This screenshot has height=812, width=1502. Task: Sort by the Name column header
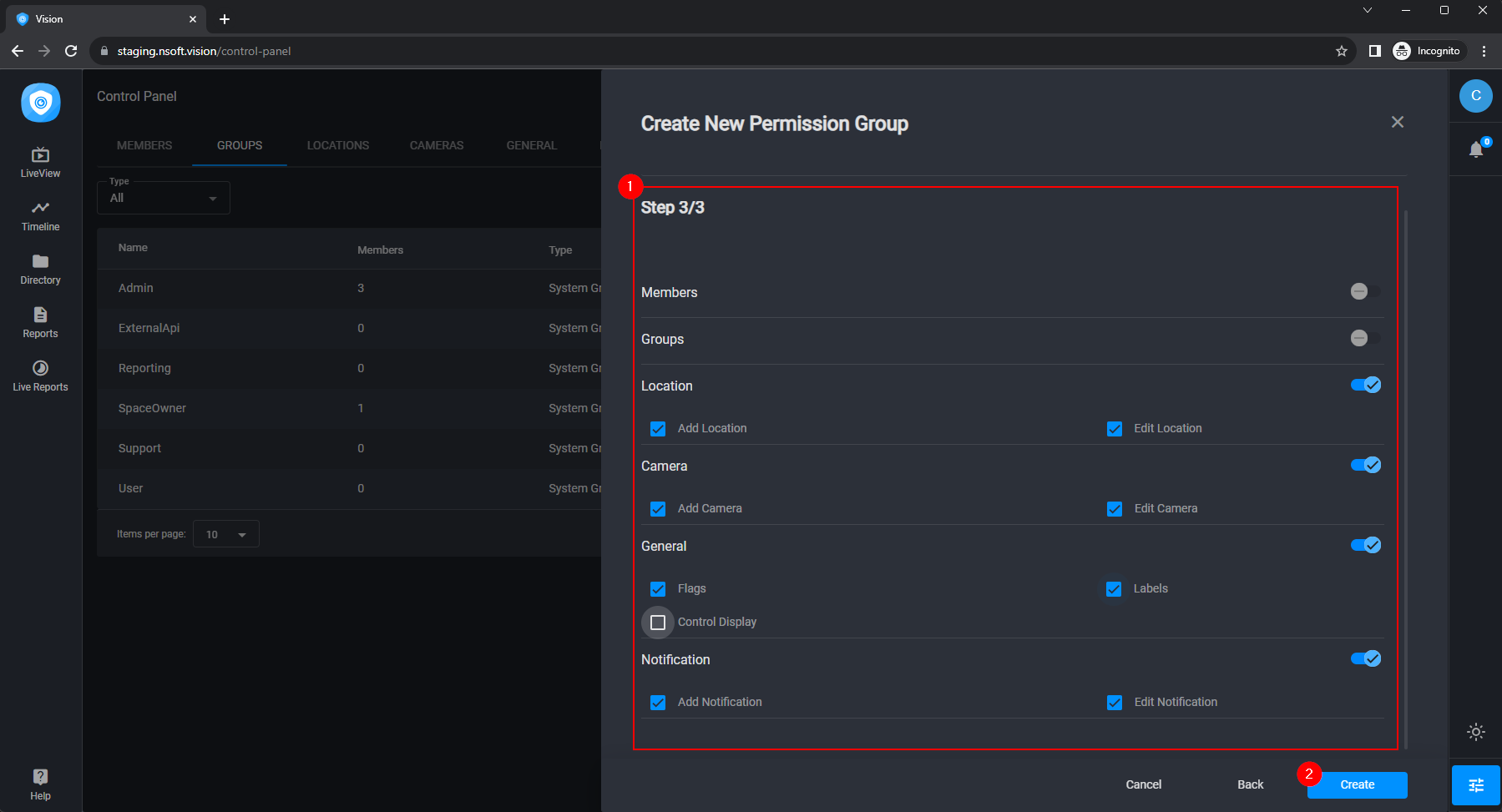[x=133, y=248]
